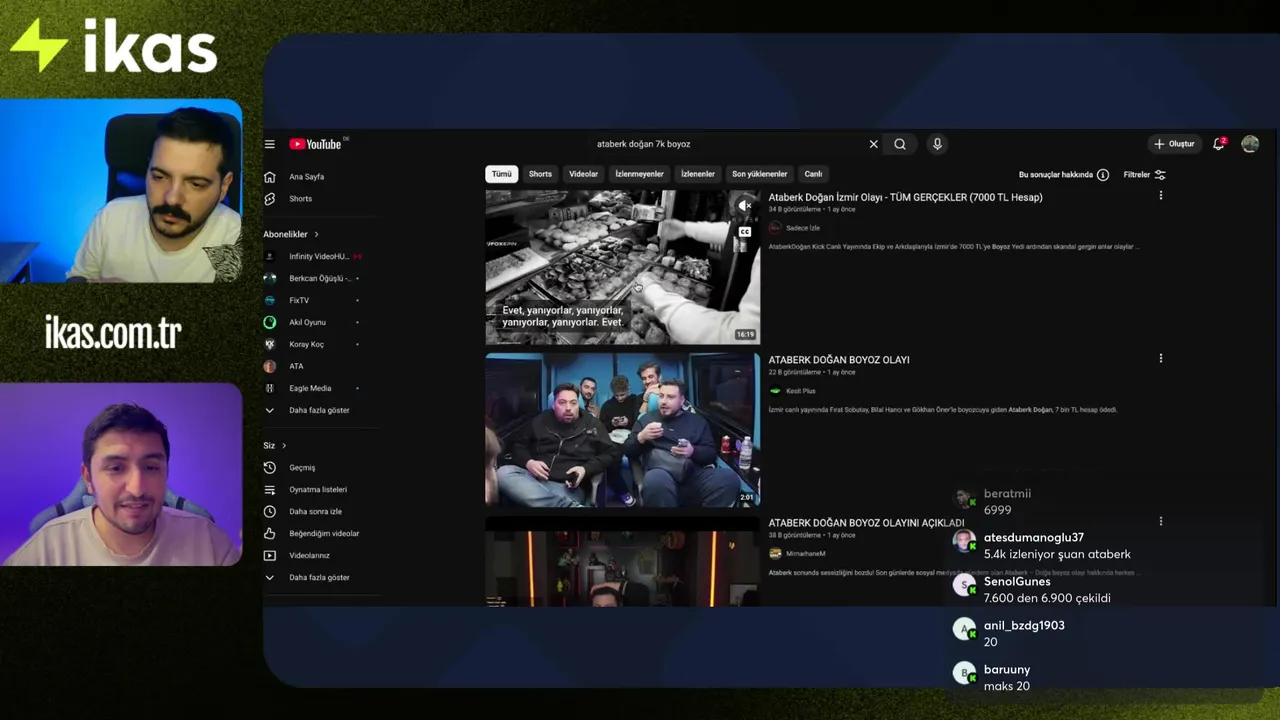Open the notifications bell
1280x720 pixels.
(1218, 144)
